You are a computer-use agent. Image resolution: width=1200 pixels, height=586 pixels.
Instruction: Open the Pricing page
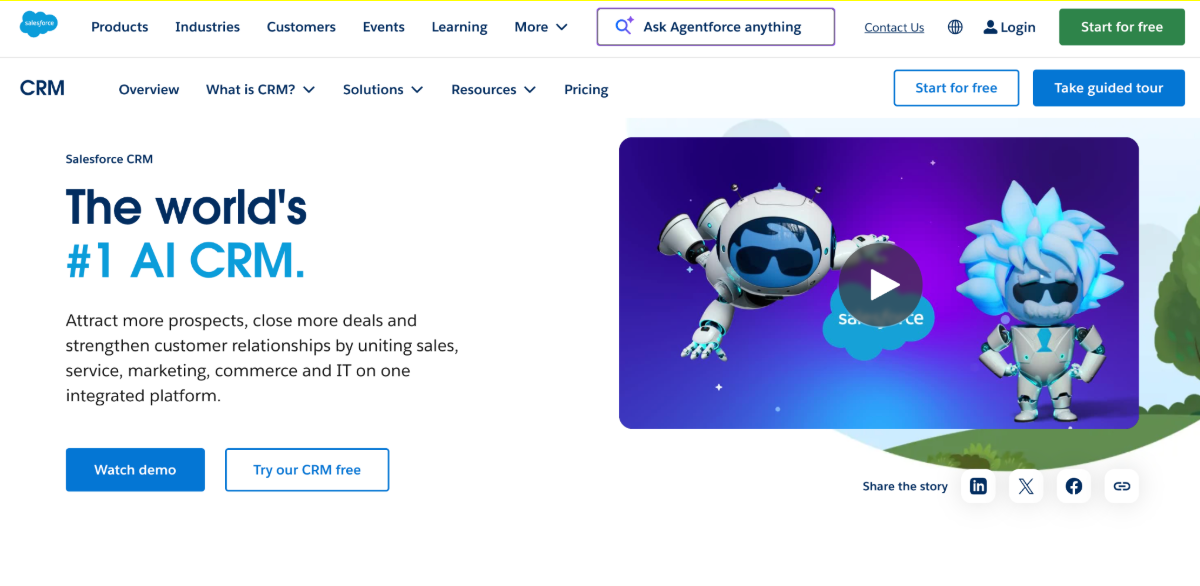pyautogui.click(x=586, y=89)
